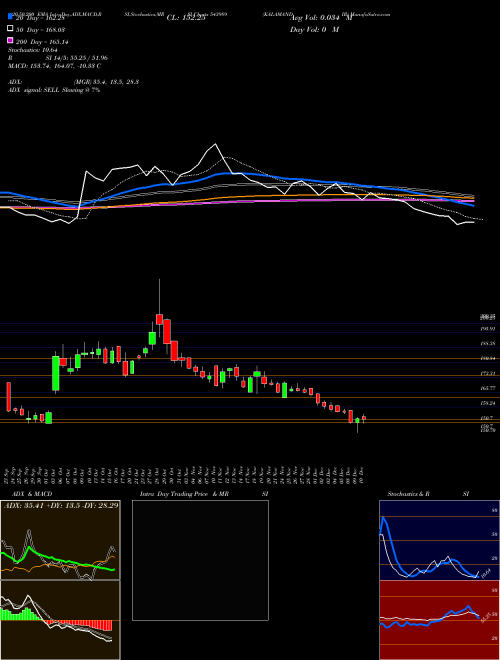Select the '50 Day = 168.08' legend text

(x=40, y=30)
